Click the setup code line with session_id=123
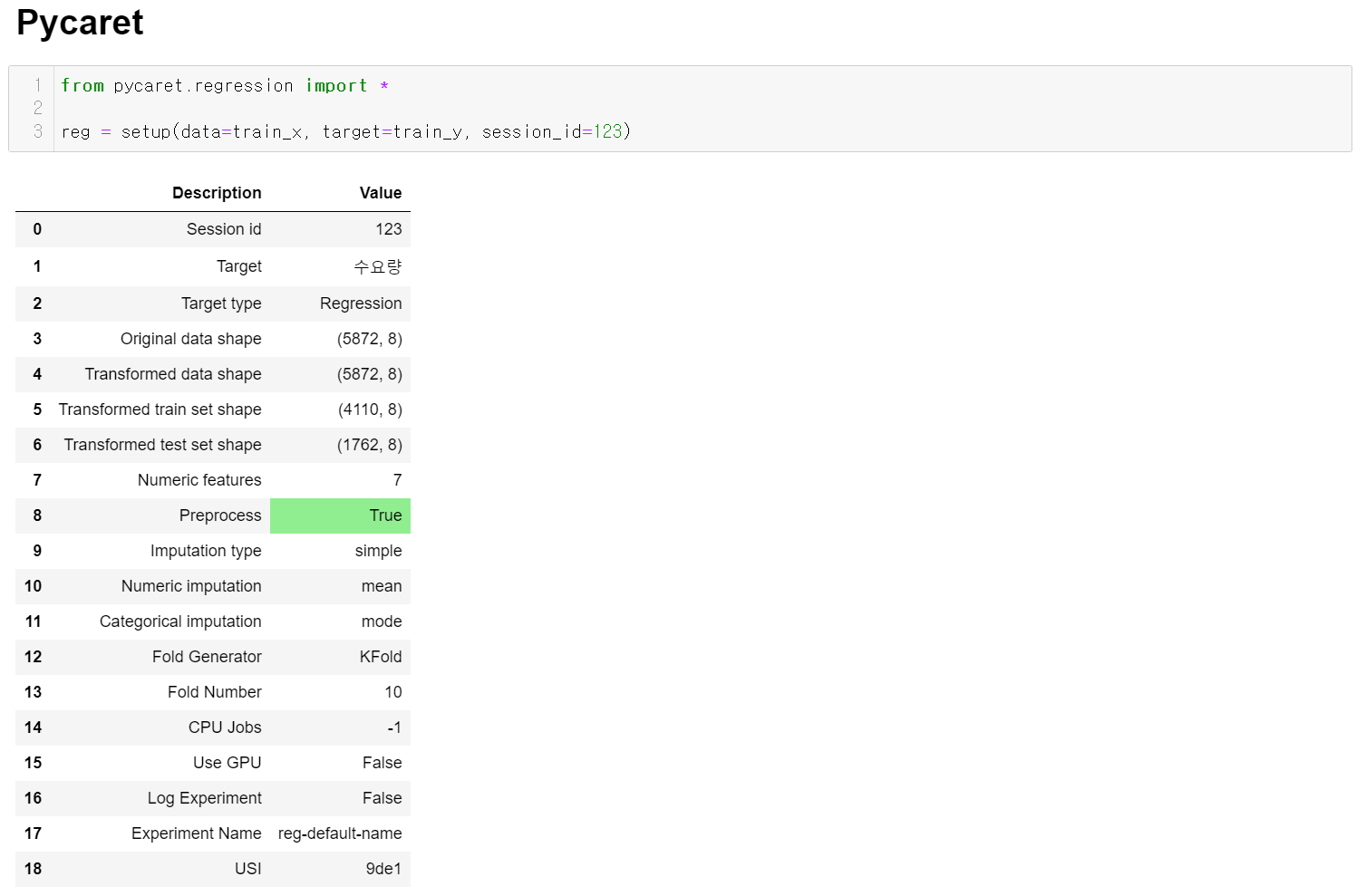The width and height of the screenshot is (1366, 896). click(x=346, y=131)
